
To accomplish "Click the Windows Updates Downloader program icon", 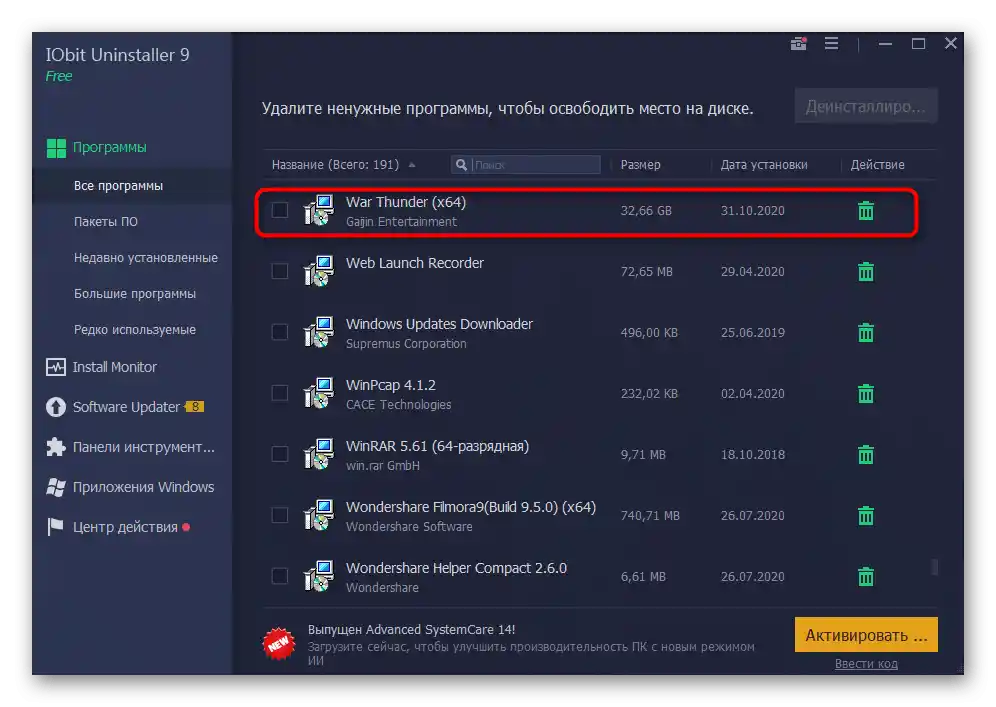I will 319,332.
